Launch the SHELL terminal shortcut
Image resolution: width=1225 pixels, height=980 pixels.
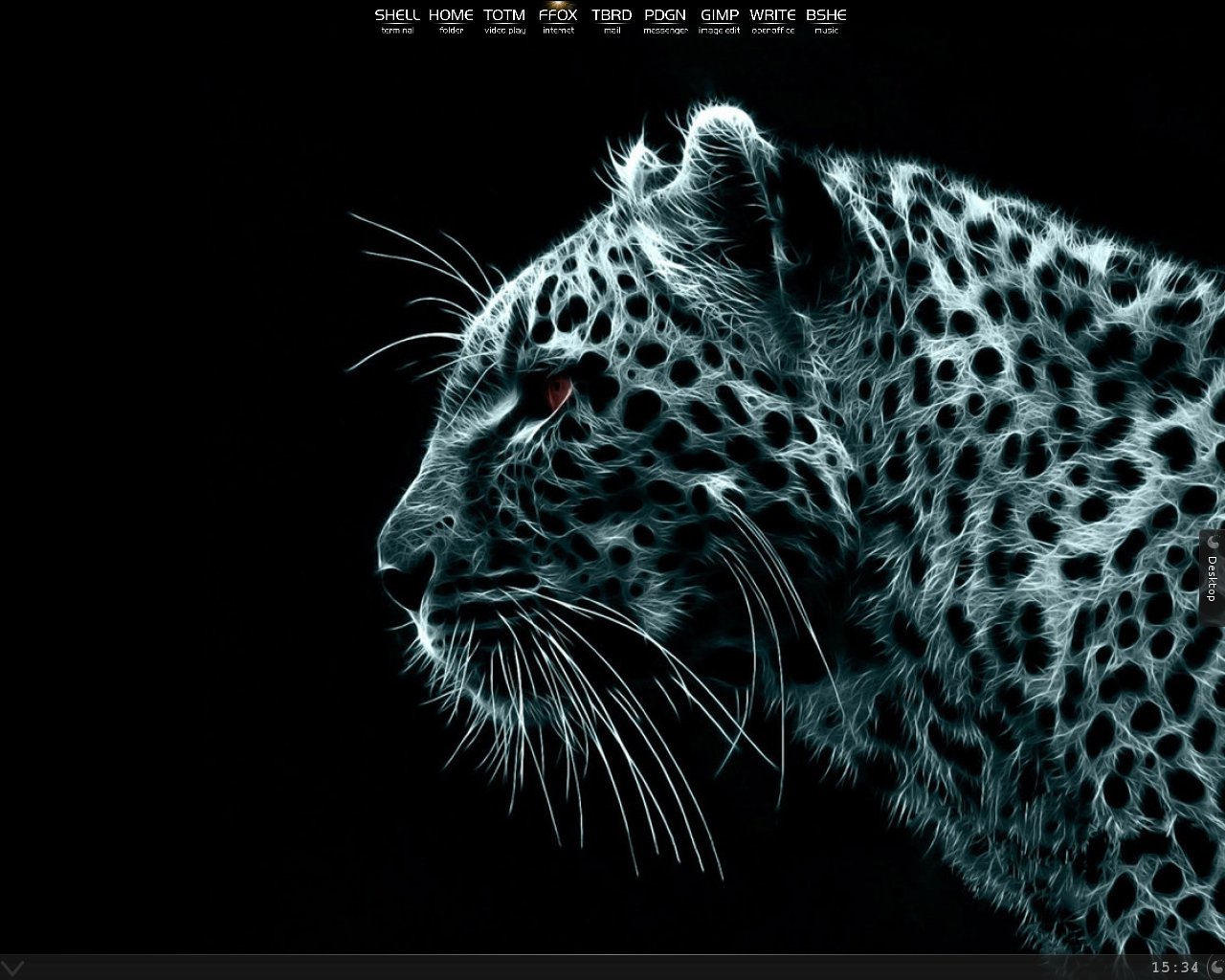tap(397, 20)
